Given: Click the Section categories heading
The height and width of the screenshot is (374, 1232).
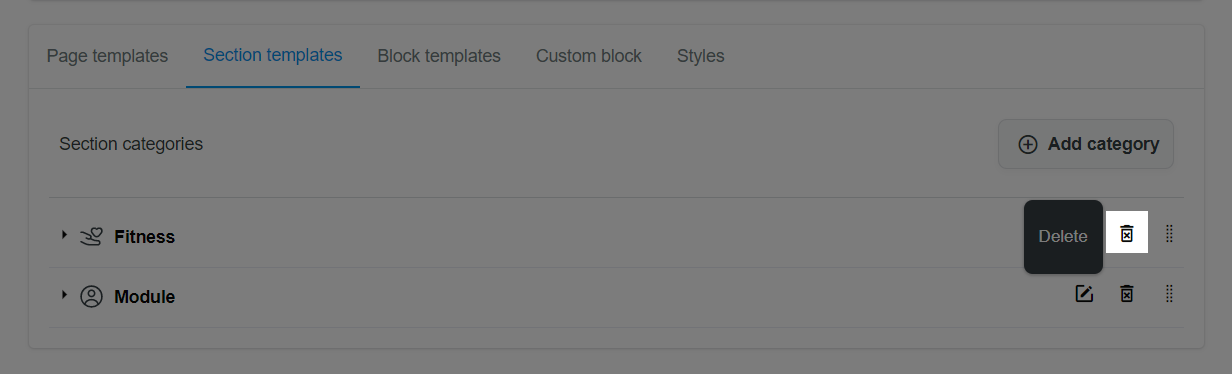Looking at the screenshot, I should click(x=131, y=144).
